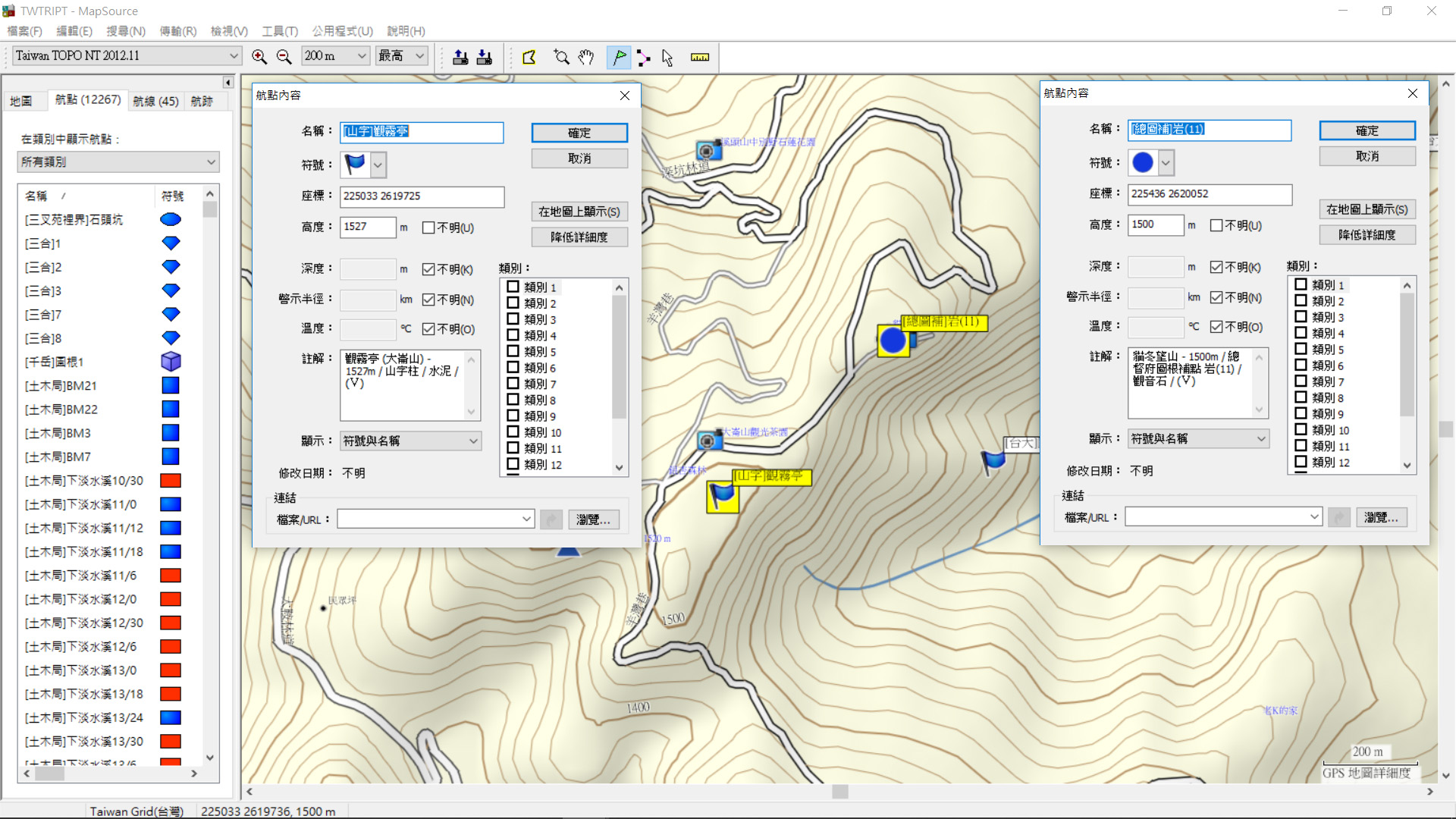Click the Zoom Out magnifier icon
This screenshot has height=819, width=1456.
tap(284, 57)
